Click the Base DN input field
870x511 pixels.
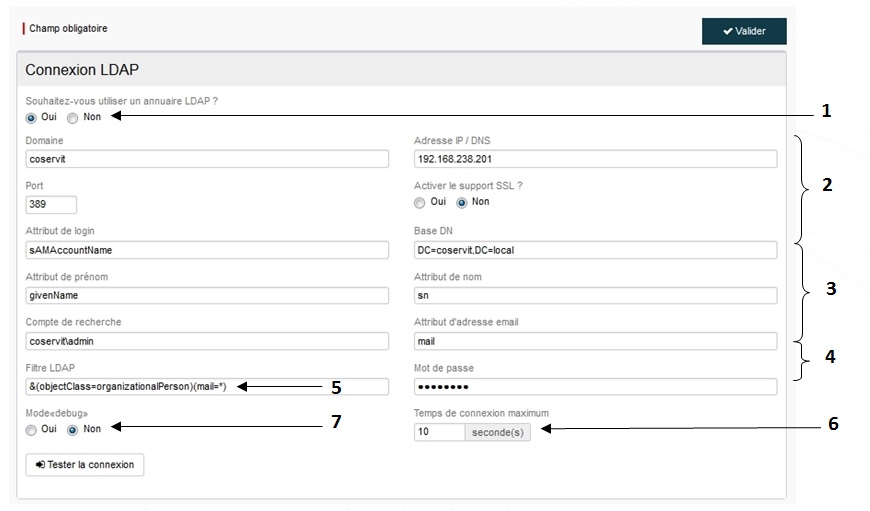pyautogui.click(x=595, y=250)
